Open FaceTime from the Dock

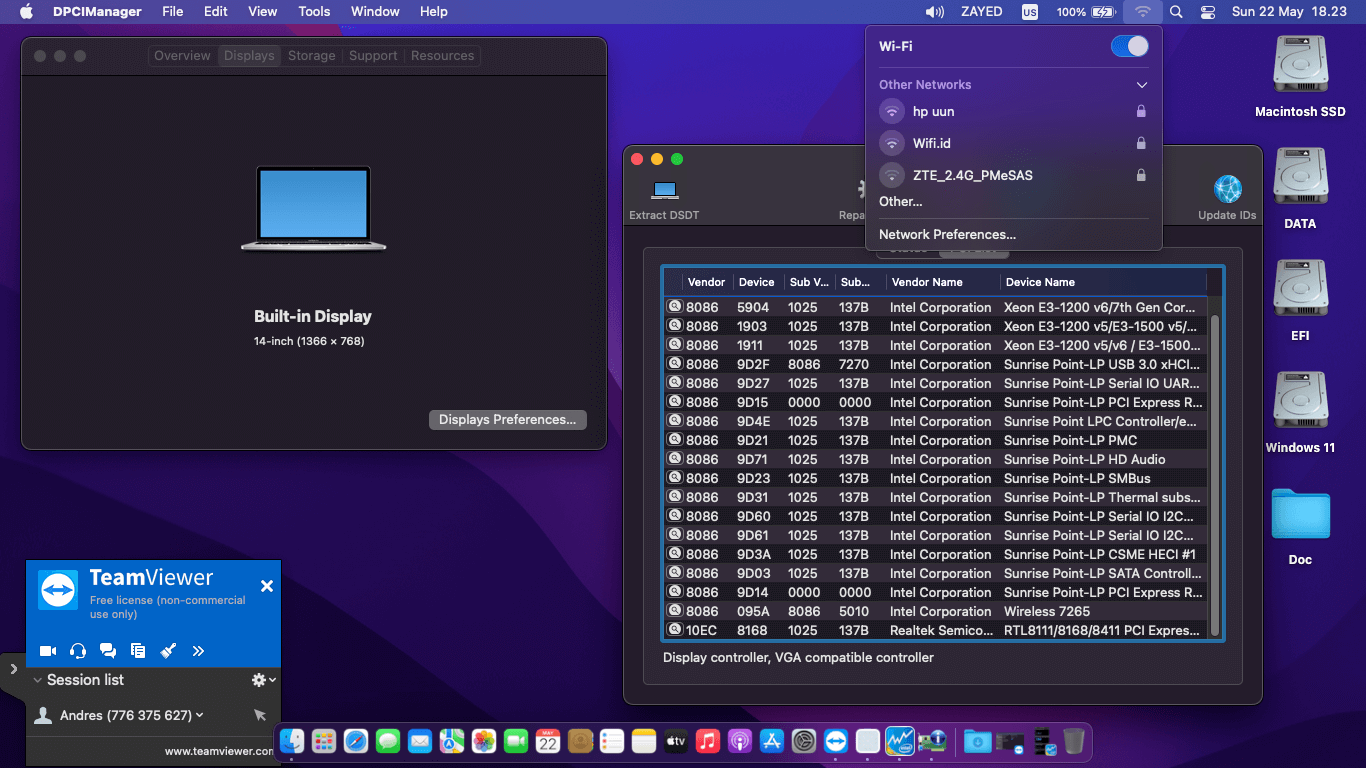click(516, 741)
